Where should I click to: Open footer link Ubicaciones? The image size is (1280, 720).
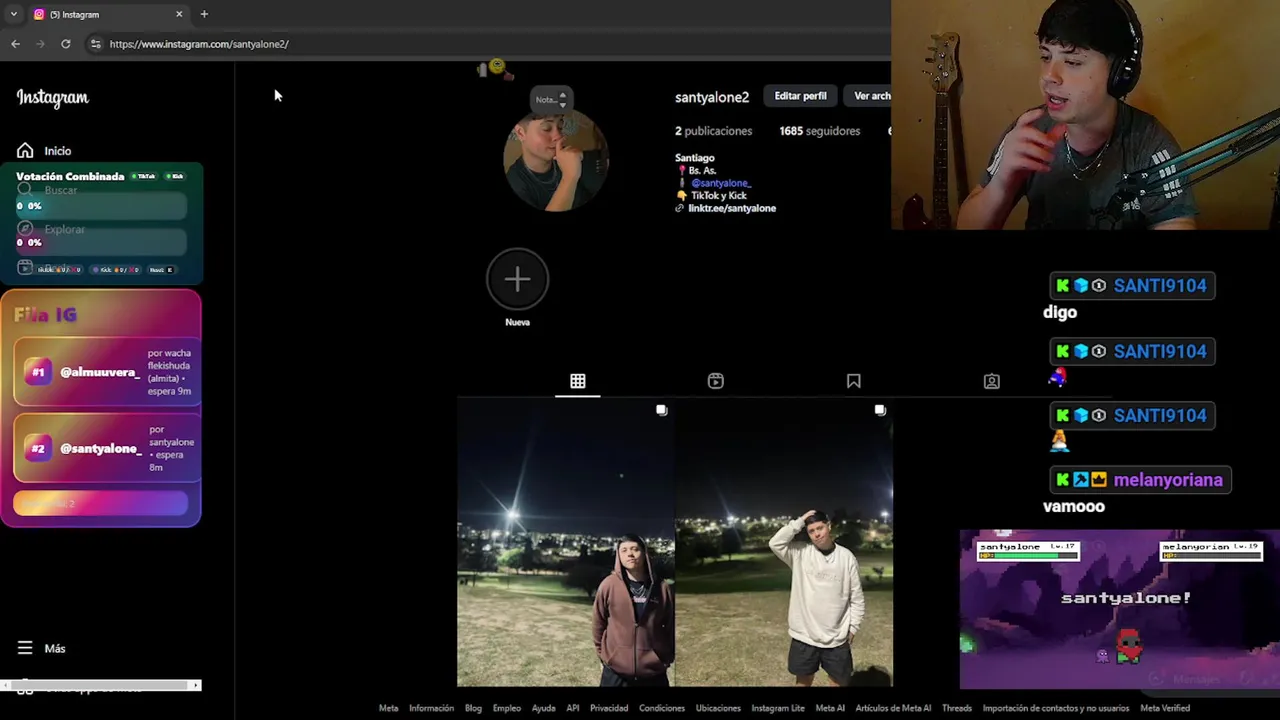click(x=718, y=708)
